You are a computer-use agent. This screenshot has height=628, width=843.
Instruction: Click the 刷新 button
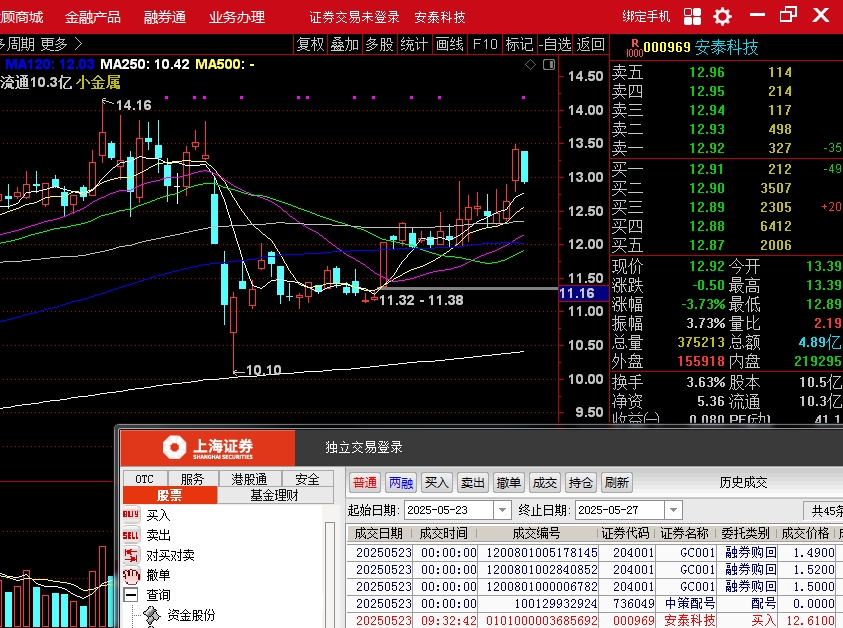coord(617,482)
